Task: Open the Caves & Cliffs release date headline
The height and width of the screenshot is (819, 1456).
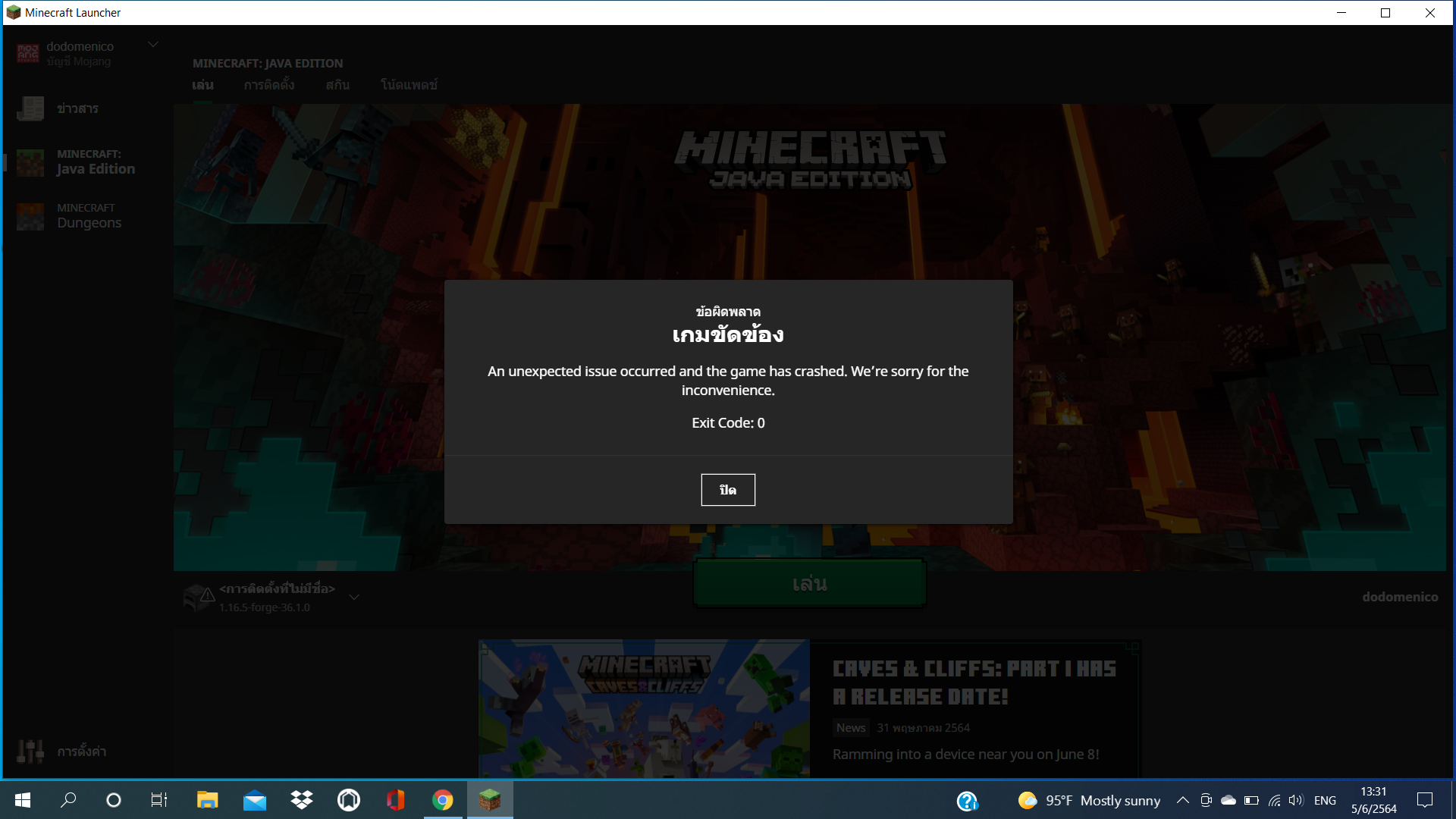Action: 974,682
